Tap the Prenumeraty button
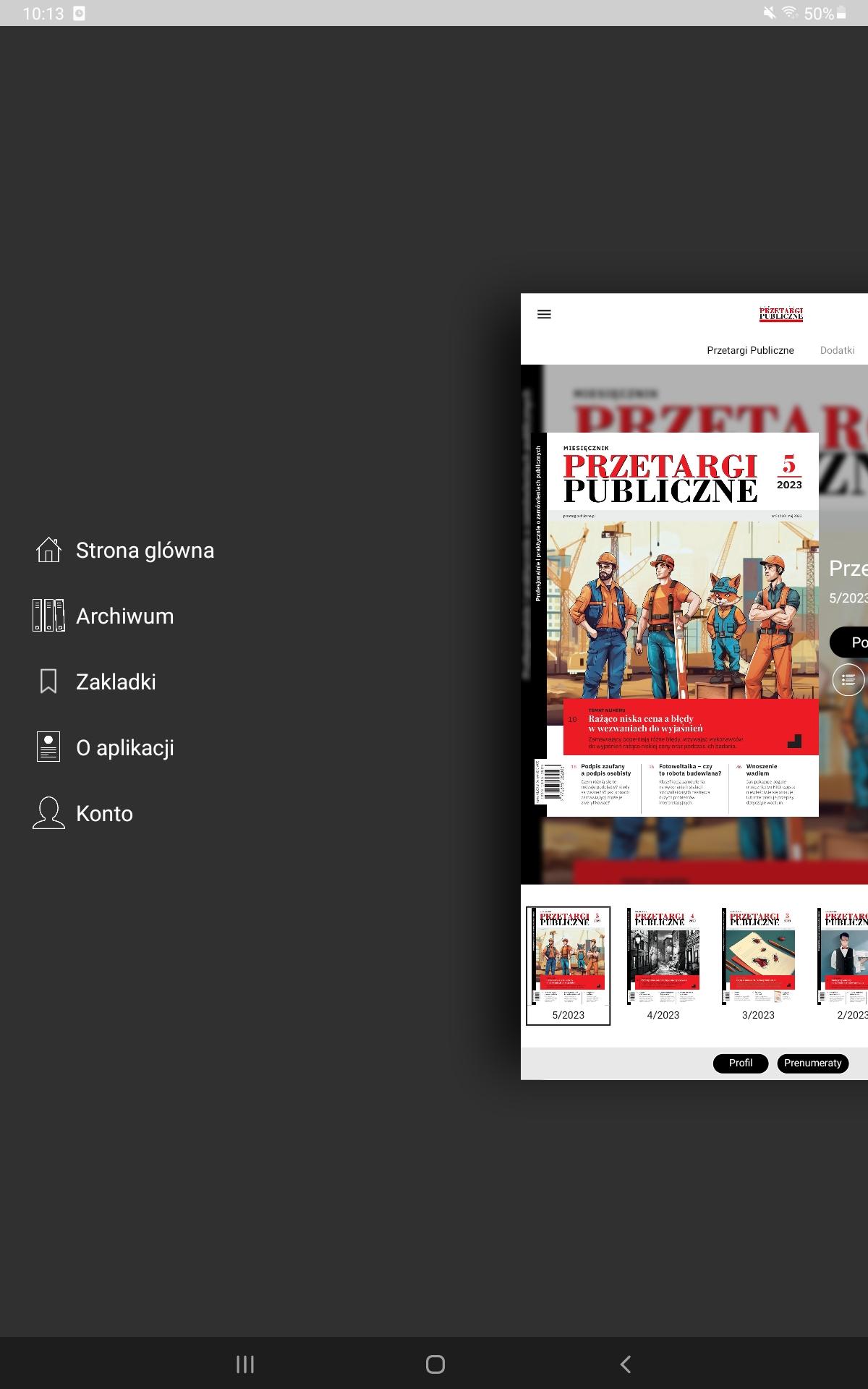 click(813, 1063)
